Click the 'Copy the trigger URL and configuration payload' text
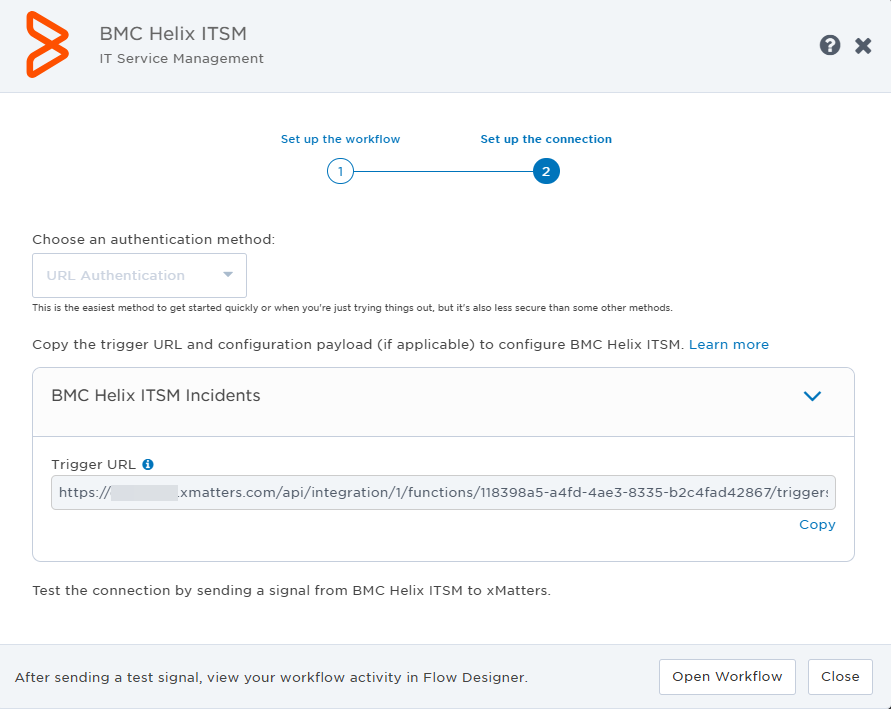Viewport: 891px width, 709px height. [x=358, y=345]
